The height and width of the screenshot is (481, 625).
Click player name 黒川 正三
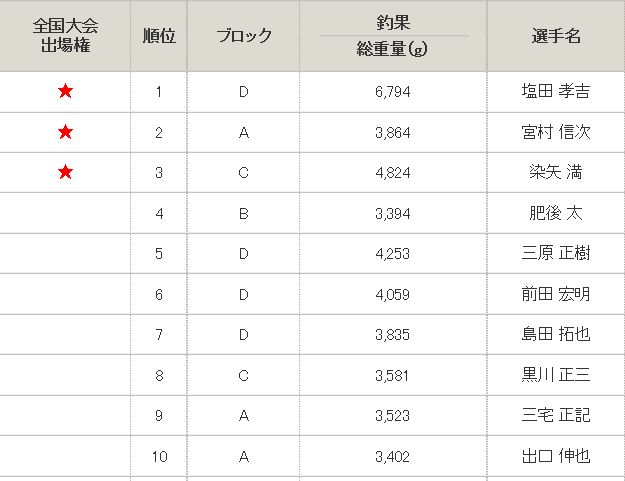[x=556, y=375]
